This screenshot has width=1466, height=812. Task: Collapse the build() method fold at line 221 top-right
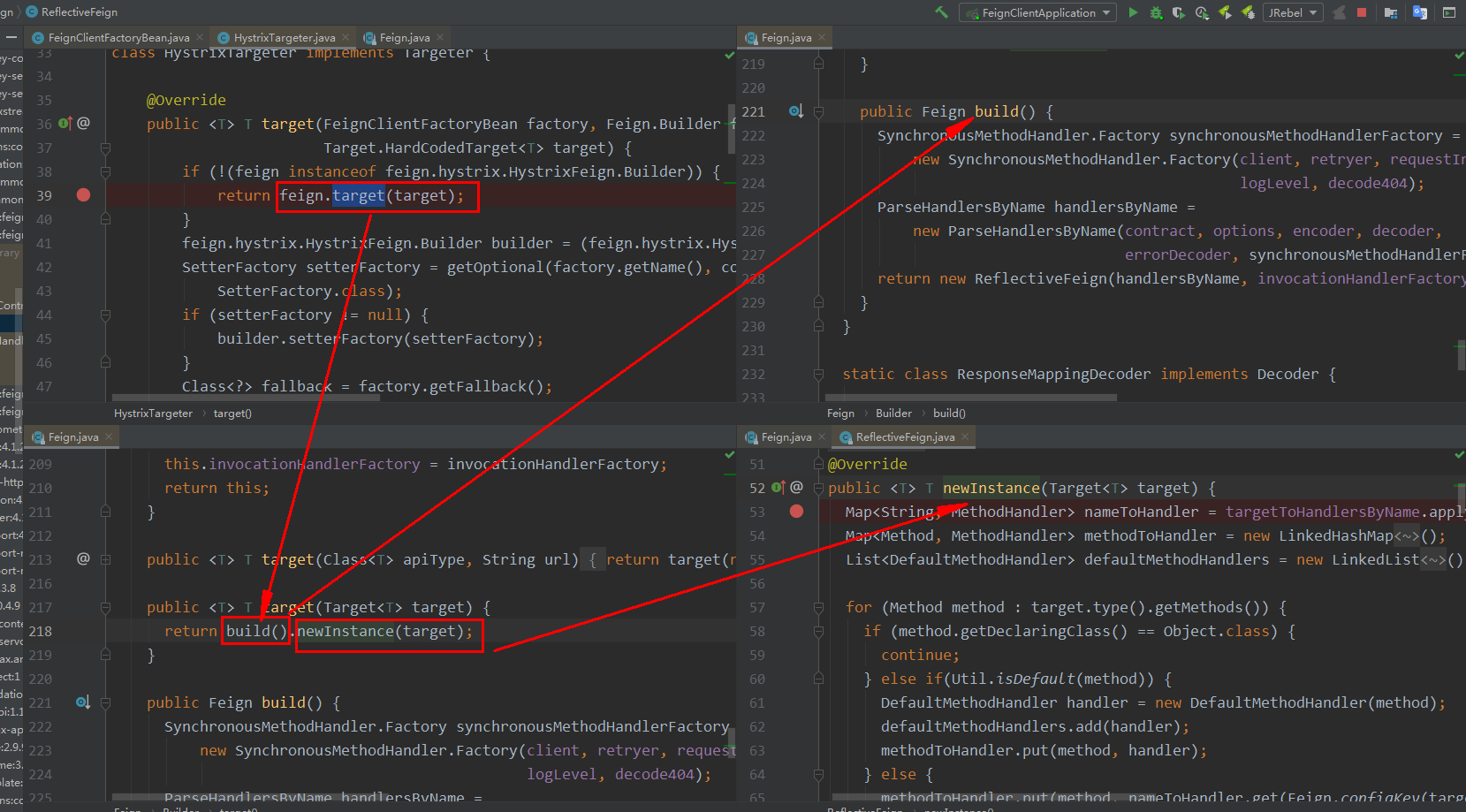pos(818,111)
